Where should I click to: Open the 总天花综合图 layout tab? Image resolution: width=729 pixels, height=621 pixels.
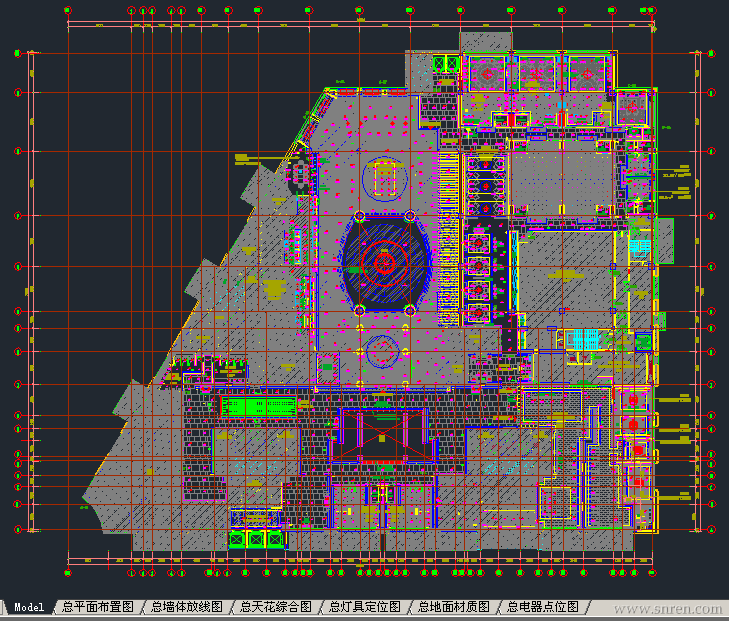(276, 607)
